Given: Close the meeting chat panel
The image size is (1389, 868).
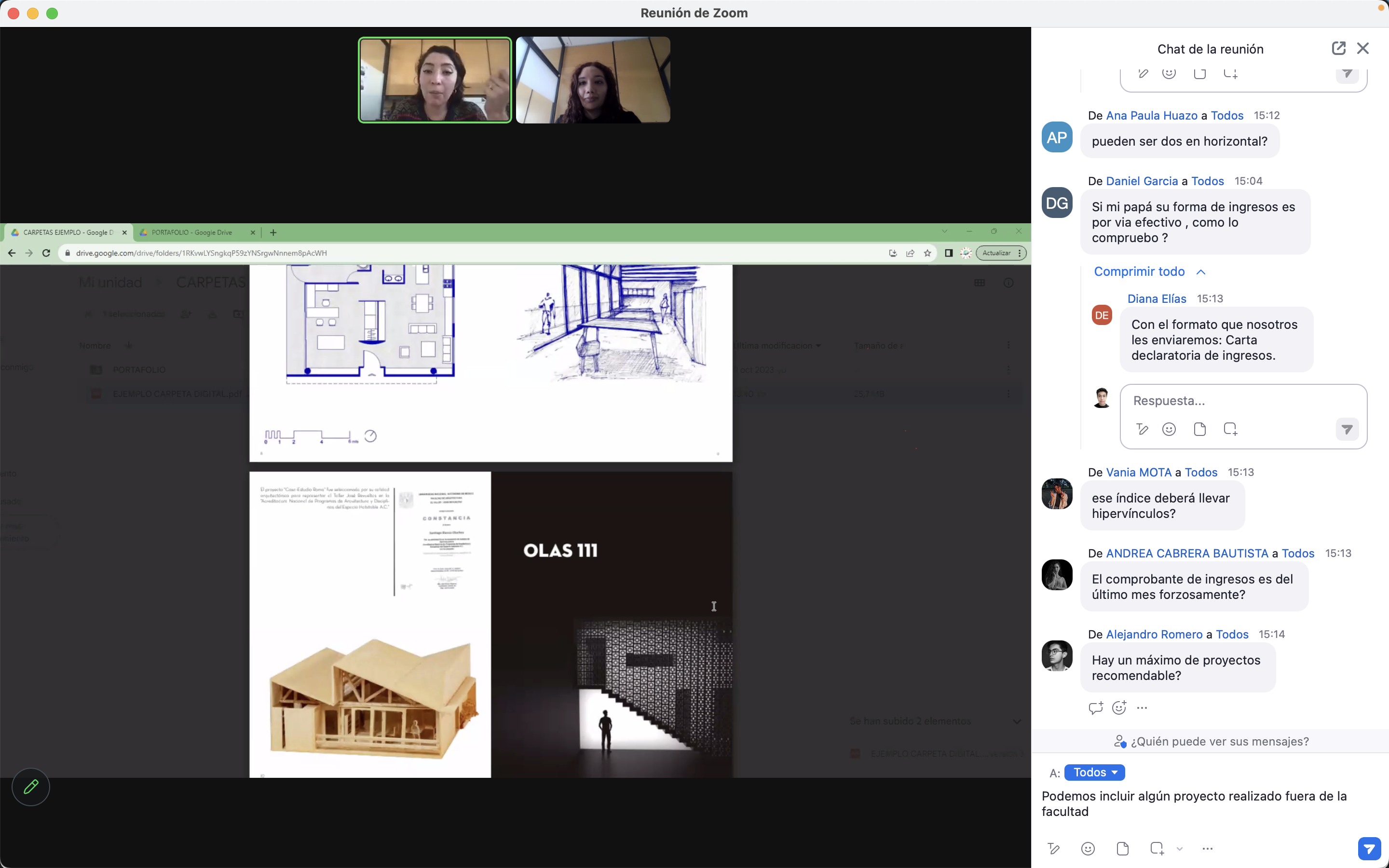Looking at the screenshot, I should coord(1362,48).
